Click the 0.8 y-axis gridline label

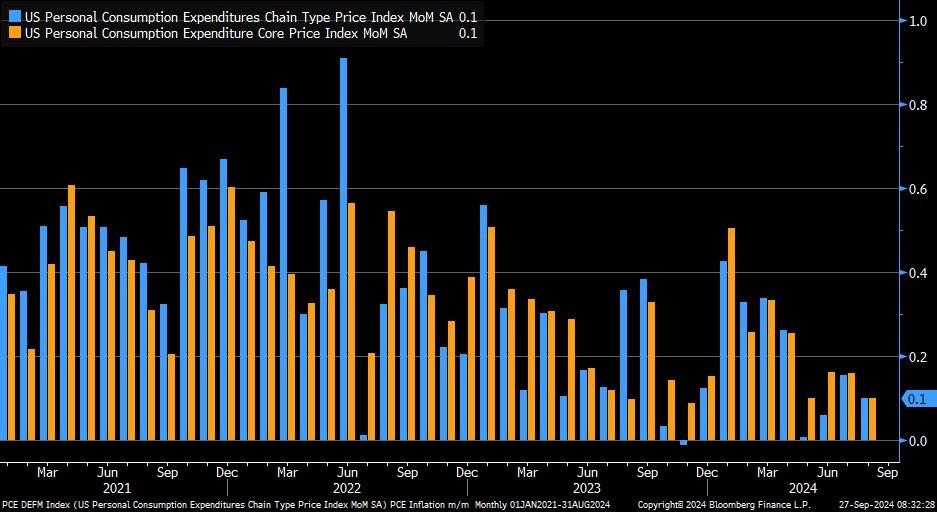point(917,105)
